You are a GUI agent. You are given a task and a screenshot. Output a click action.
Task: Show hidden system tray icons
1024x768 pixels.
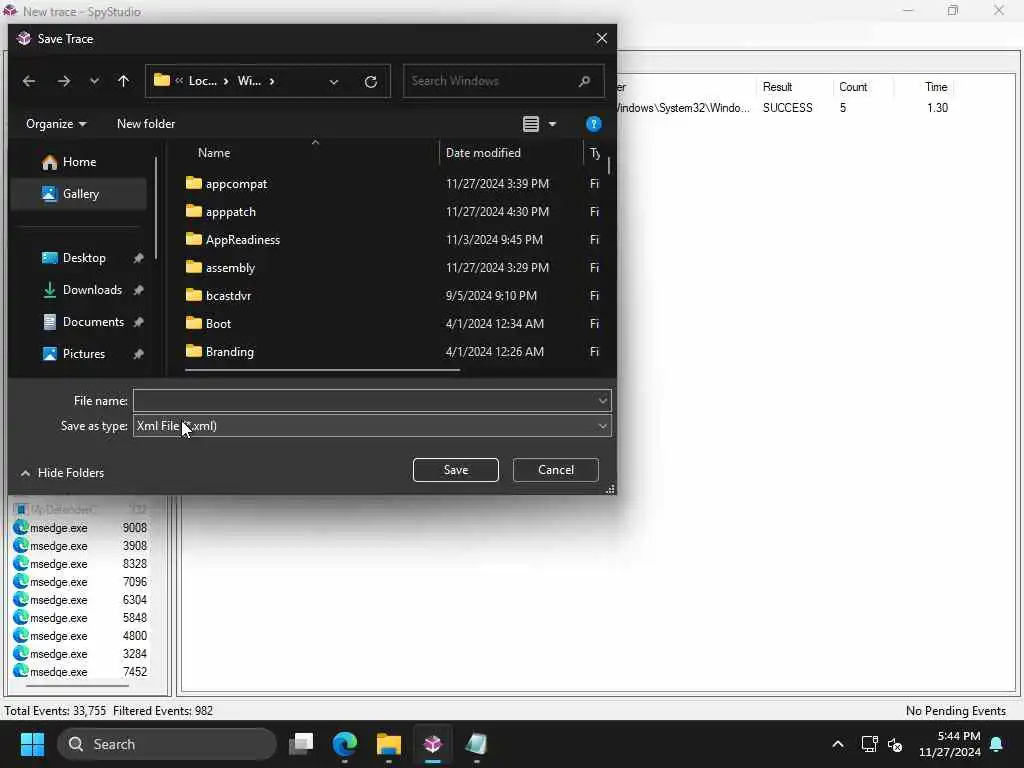837,744
